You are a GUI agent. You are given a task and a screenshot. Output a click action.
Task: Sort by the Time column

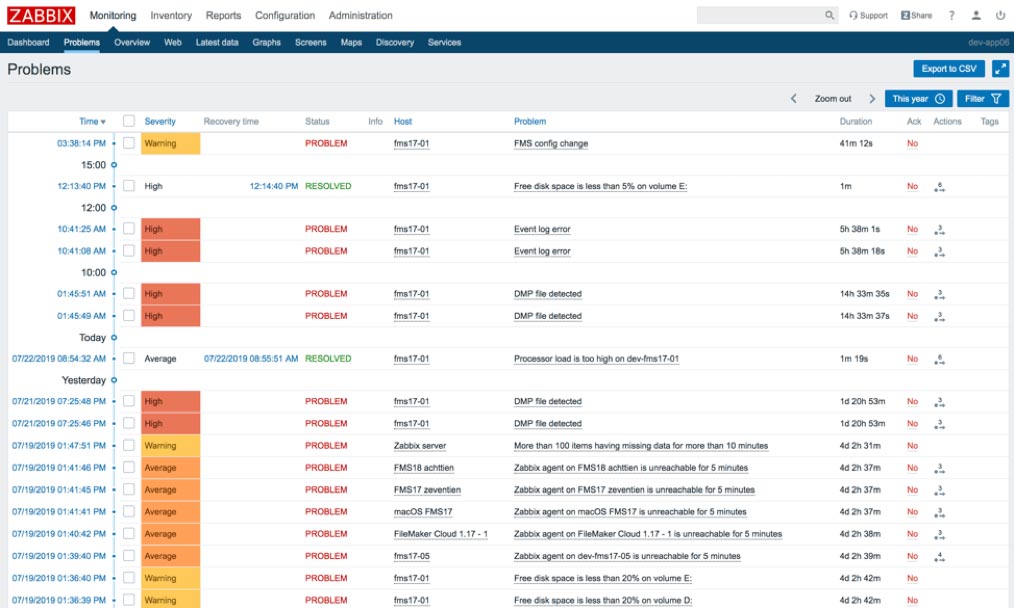coord(92,121)
